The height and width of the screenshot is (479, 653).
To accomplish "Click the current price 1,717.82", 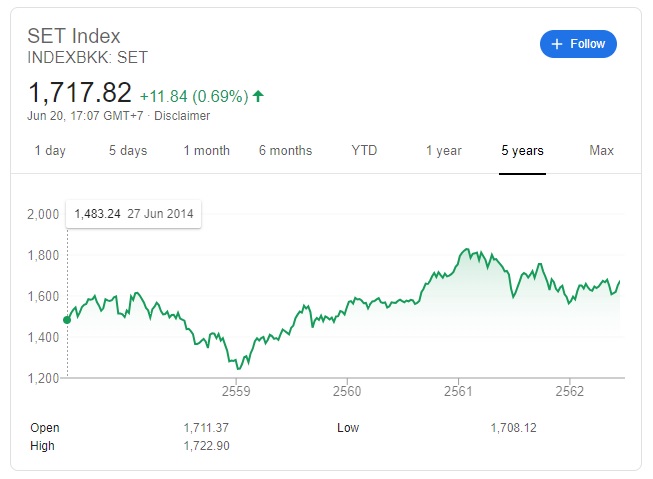I will pyautogui.click(x=80, y=94).
